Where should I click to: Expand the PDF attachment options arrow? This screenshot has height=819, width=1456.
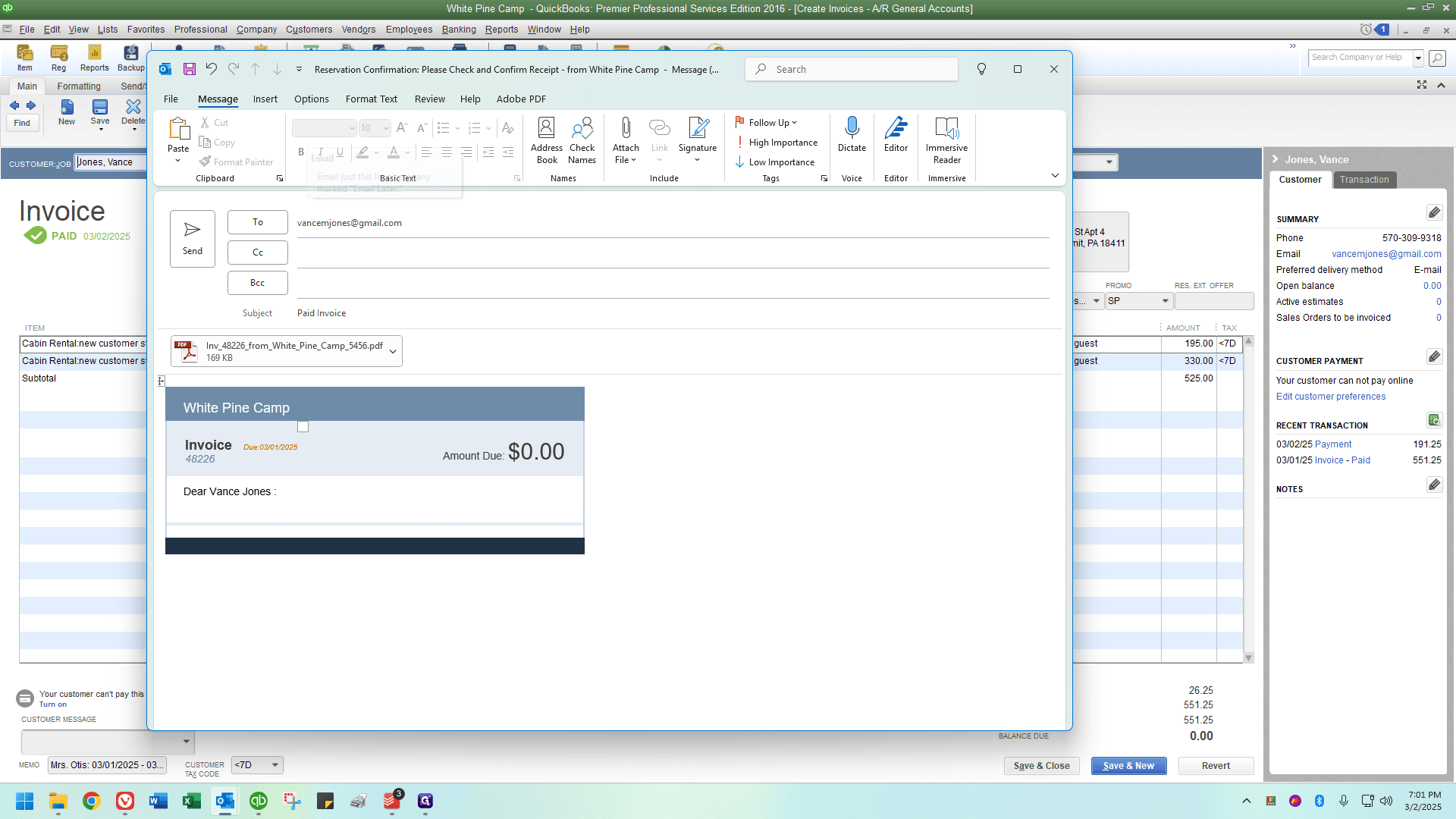tap(393, 351)
